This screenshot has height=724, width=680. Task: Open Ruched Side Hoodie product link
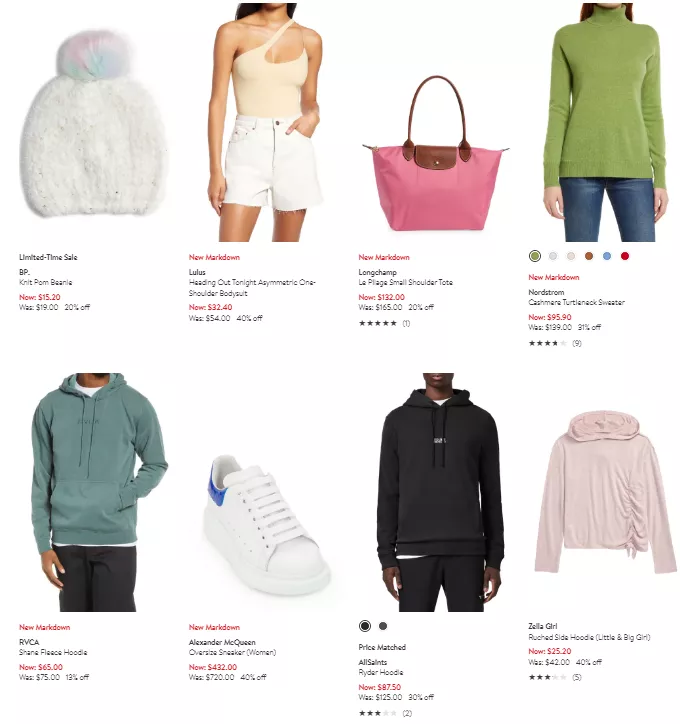(x=589, y=637)
